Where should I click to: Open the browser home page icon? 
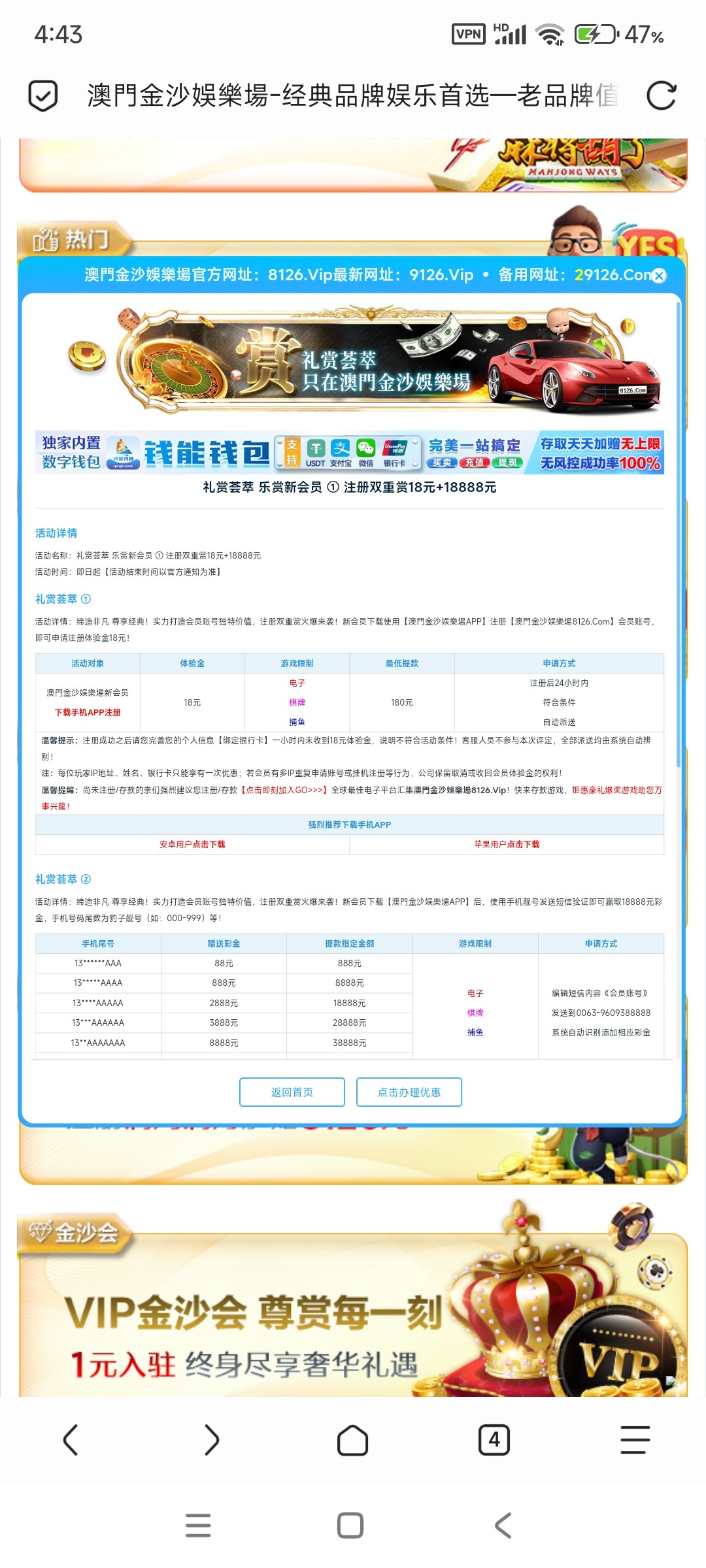tap(352, 1440)
